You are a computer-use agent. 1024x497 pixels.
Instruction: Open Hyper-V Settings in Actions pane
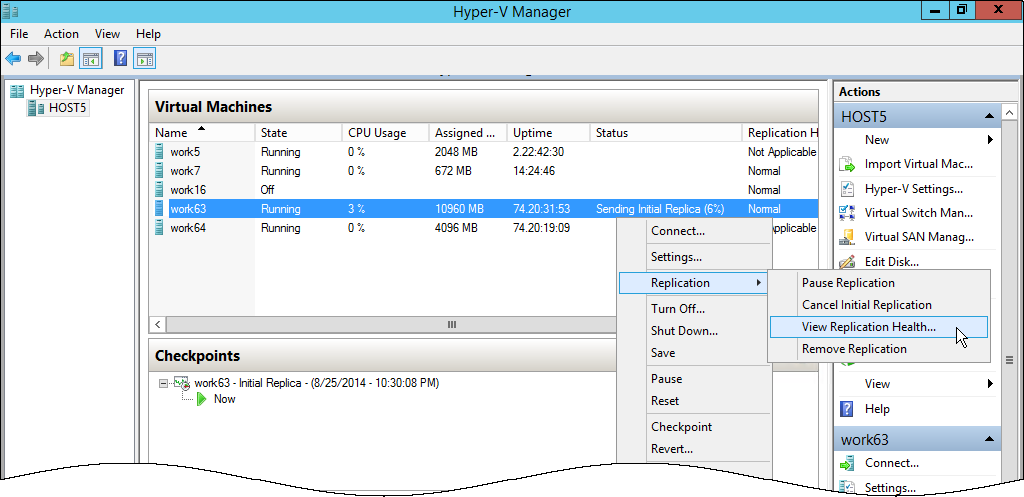913,189
